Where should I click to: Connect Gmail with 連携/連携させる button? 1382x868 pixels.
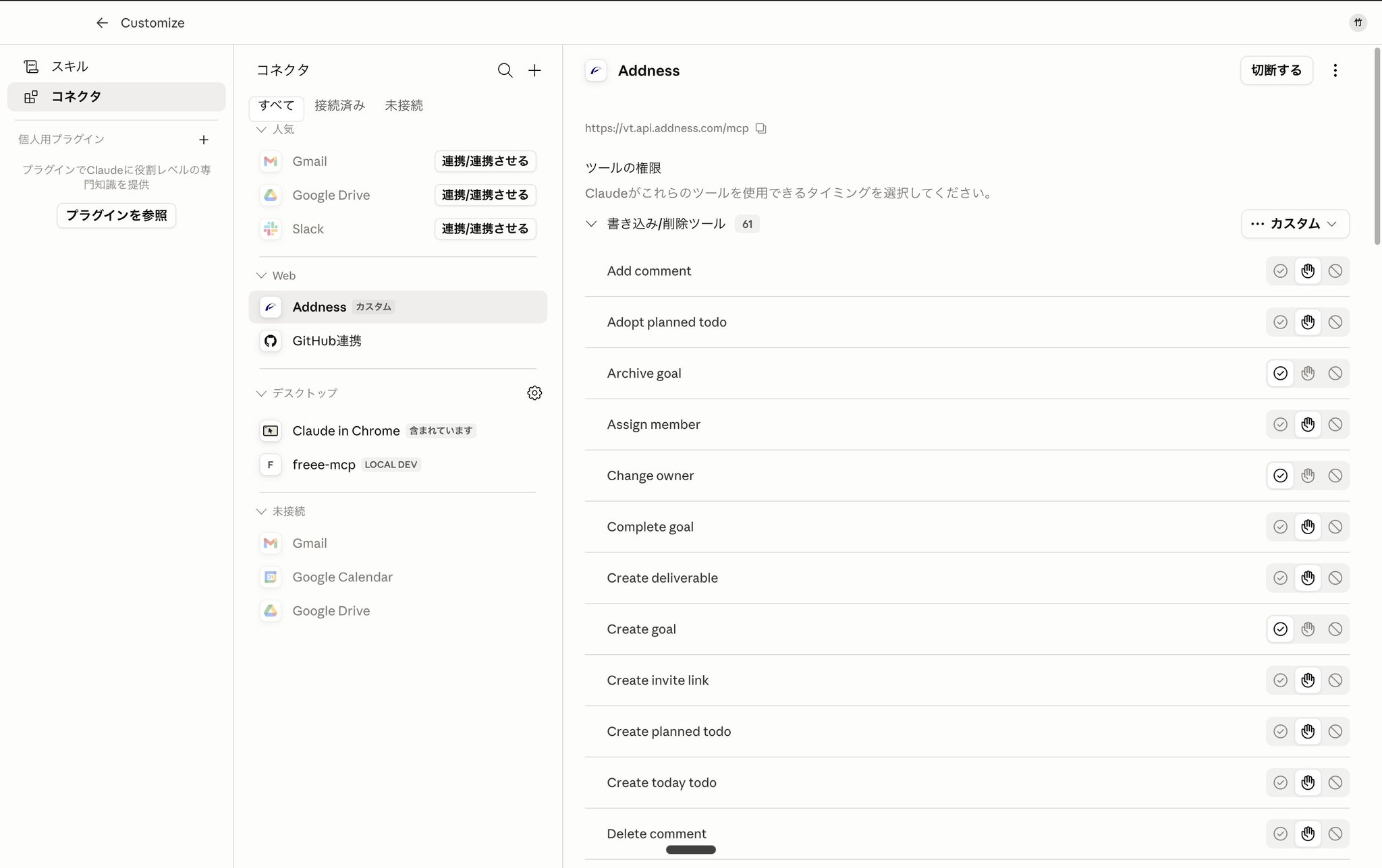pos(485,161)
